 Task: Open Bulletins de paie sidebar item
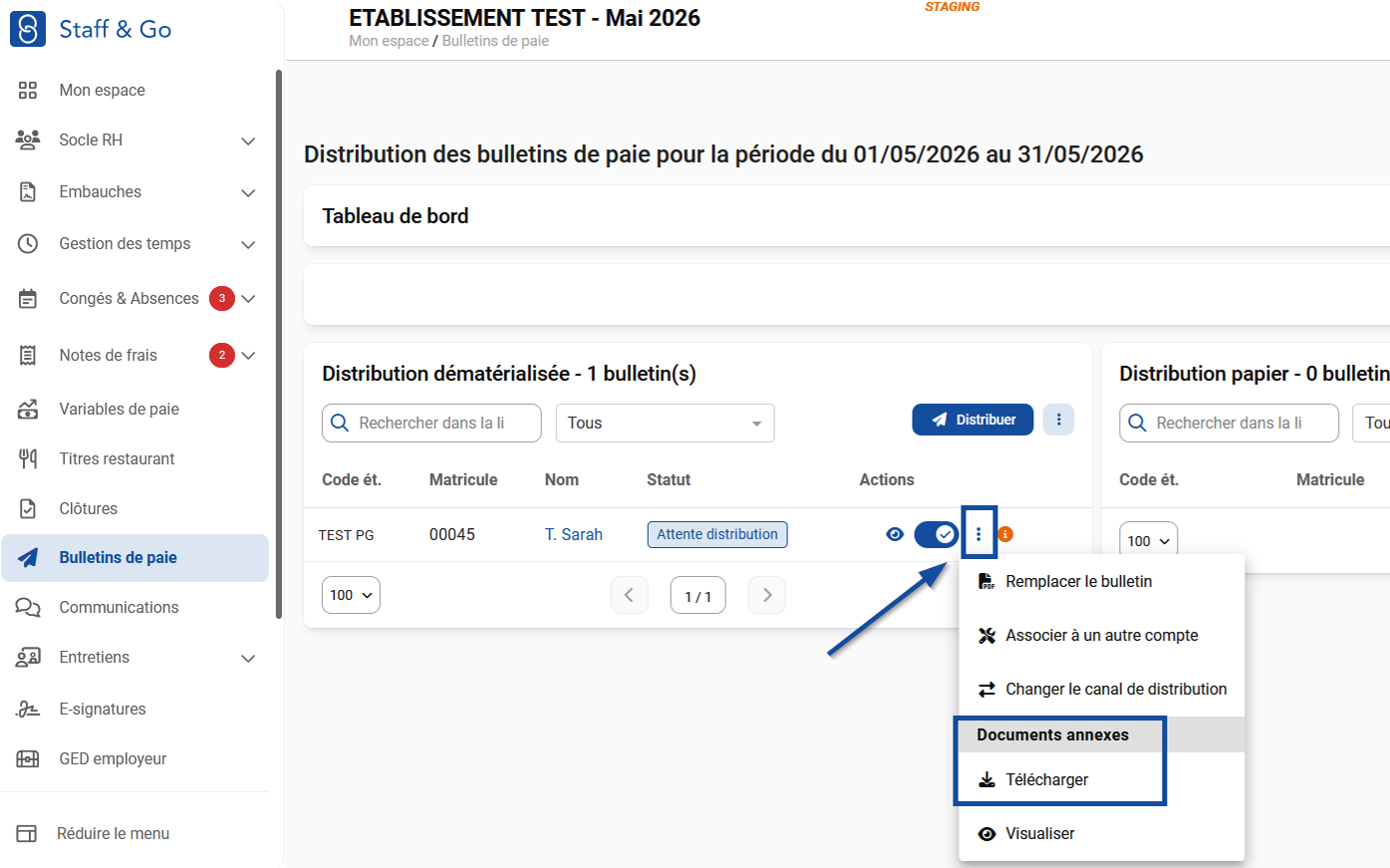136,557
